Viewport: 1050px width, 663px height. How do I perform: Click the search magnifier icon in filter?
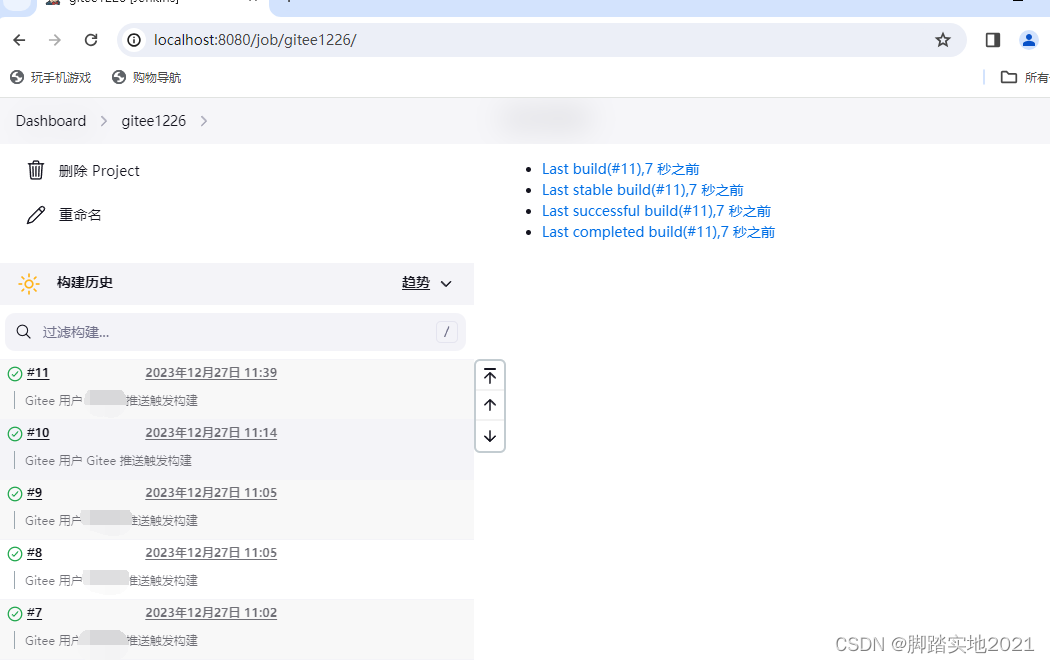pyautogui.click(x=23, y=332)
